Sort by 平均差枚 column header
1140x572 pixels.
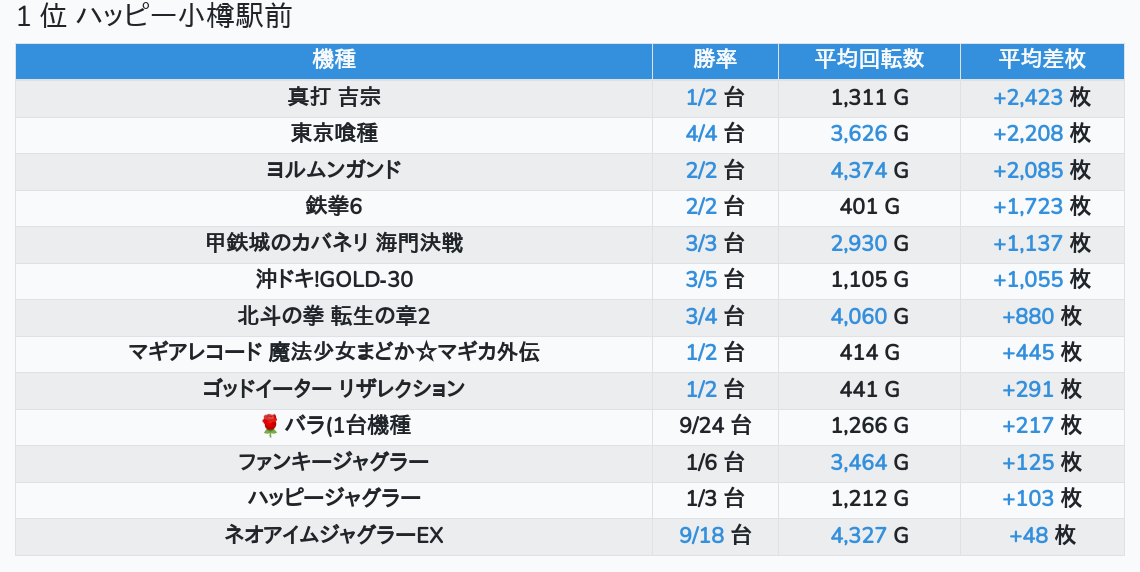(x=1041, y=60)
